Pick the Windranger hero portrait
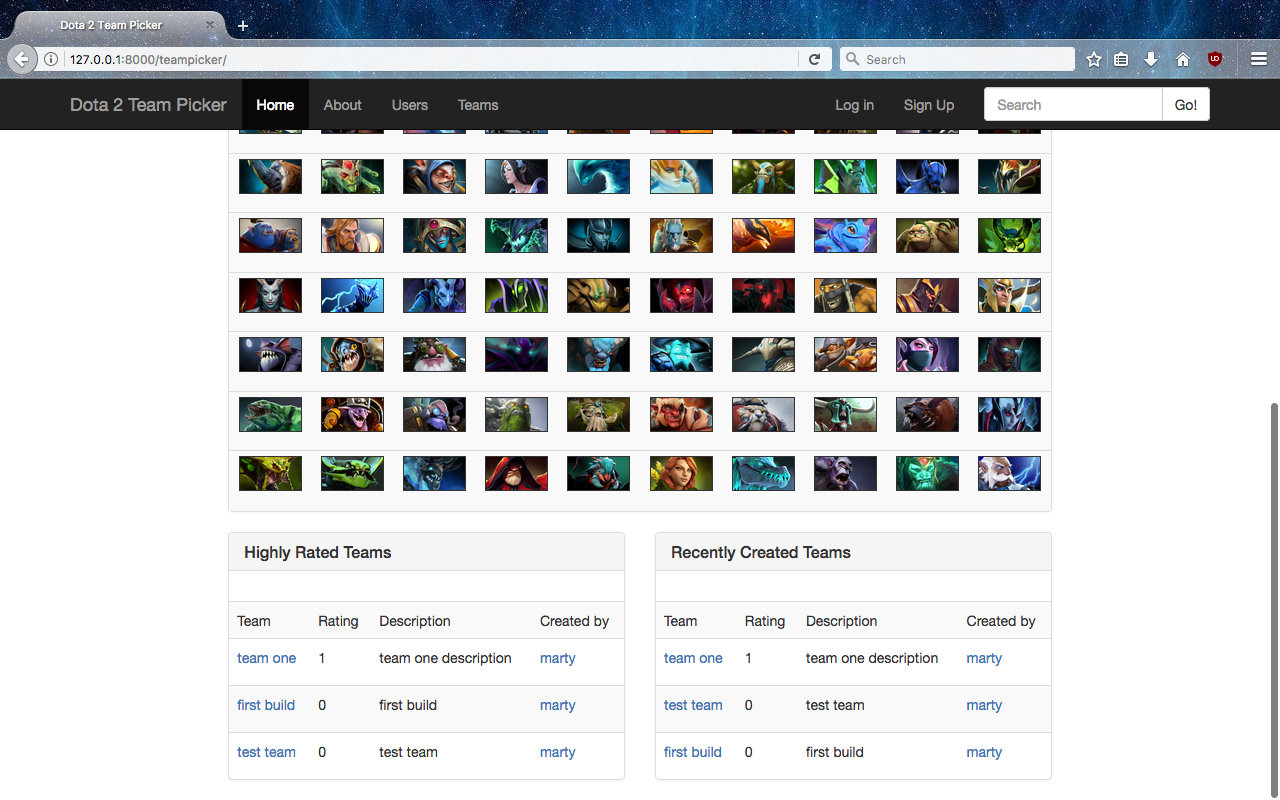The width and height of the screenshot is (1280, 800). pos(681,473)
